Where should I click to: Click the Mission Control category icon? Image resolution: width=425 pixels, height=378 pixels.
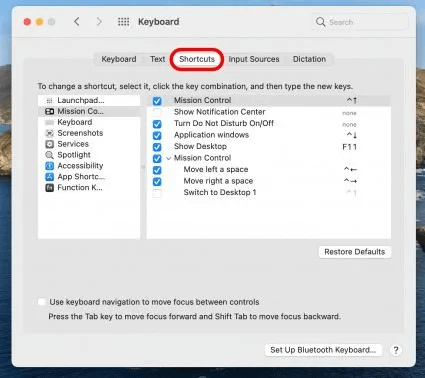coord(49,111)
